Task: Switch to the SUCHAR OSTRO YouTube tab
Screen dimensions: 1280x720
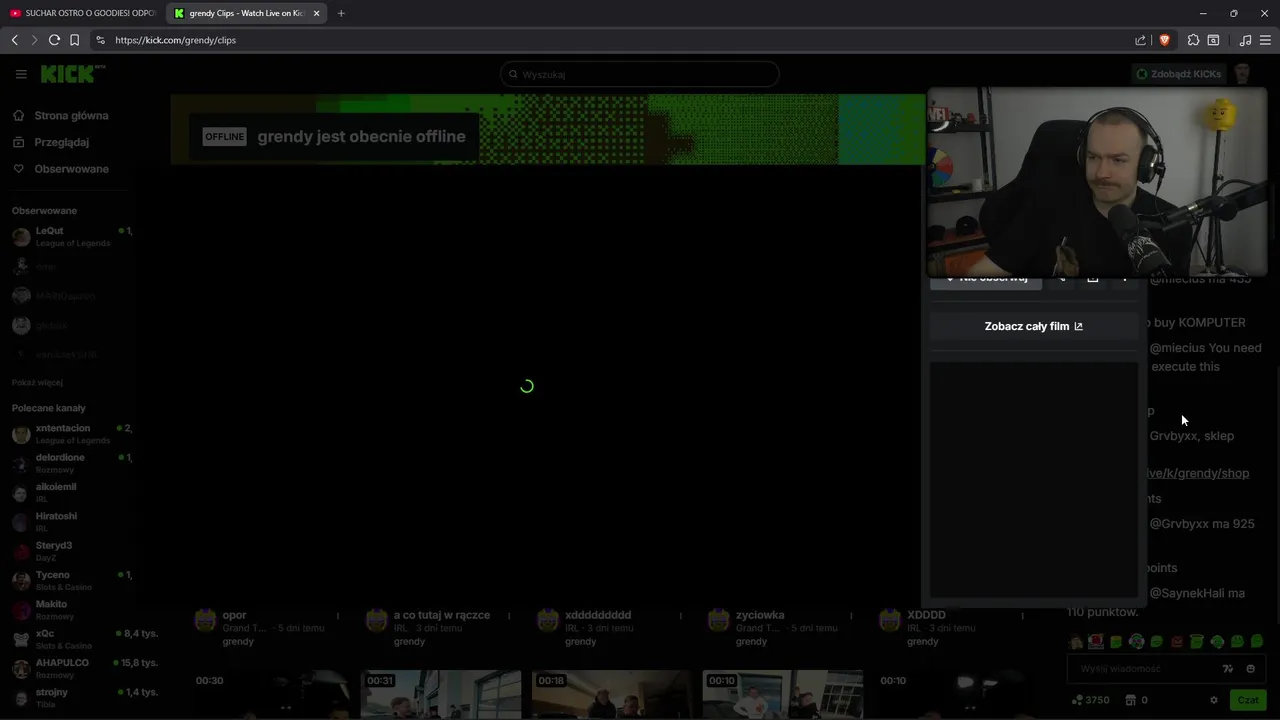Action: (x=82, y=13)
